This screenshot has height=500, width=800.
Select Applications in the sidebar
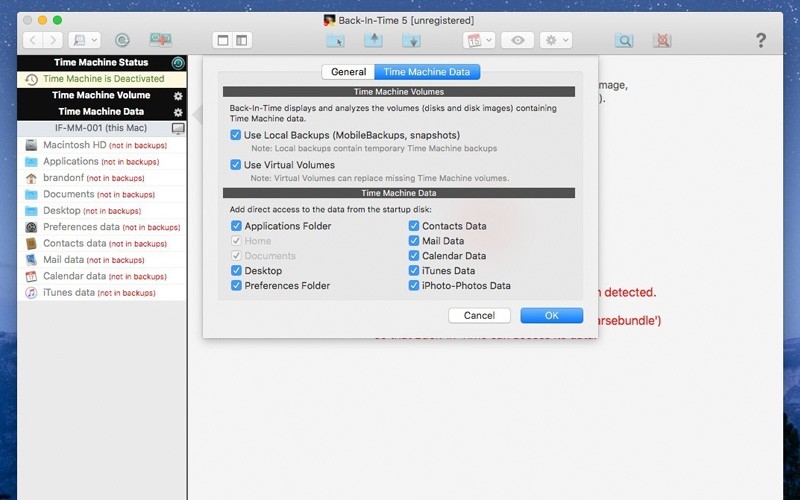click(x=102, y=161)
